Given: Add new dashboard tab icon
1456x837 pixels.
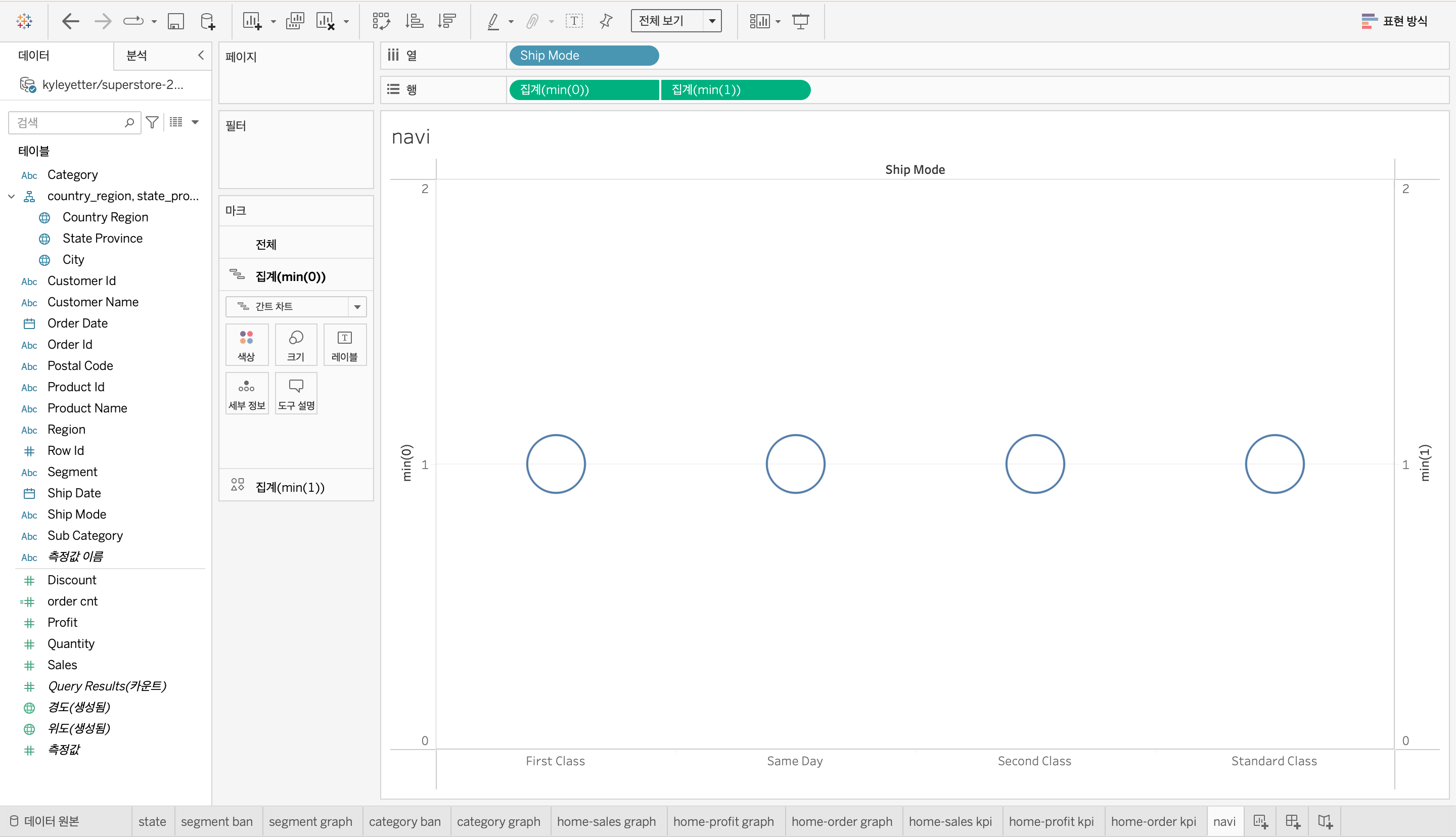Looking at the screenshot, I should tap(1293, 821).
